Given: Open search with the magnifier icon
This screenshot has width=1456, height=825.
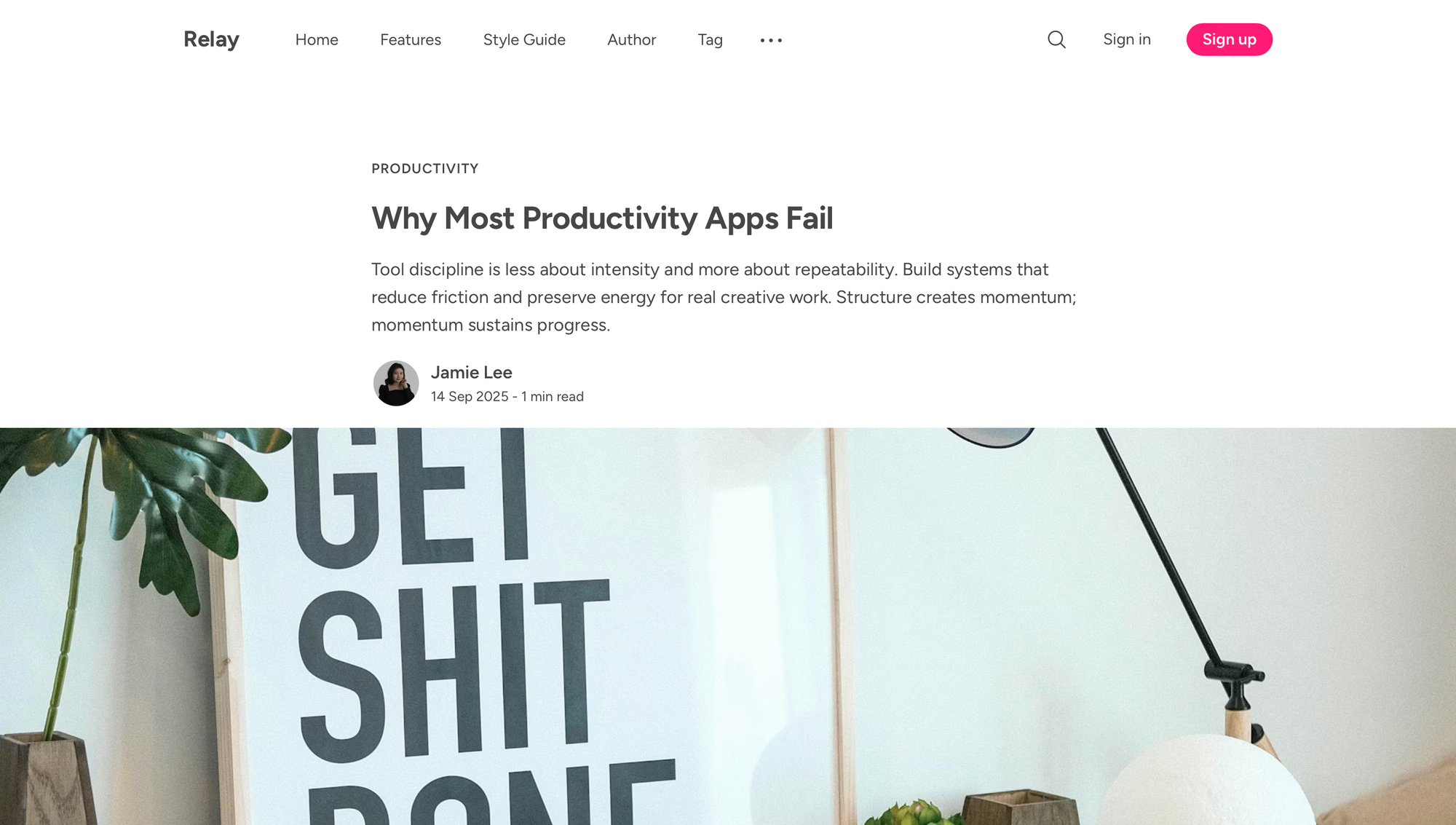Looking at the screenshot, I should point(1056,39).
